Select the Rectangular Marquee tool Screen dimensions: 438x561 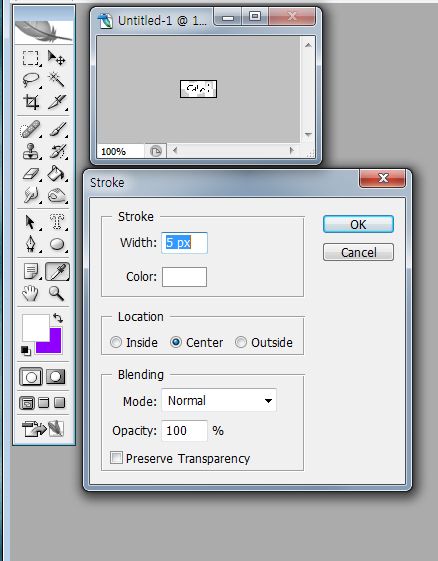pyautogui.click(x=31, y=58)
